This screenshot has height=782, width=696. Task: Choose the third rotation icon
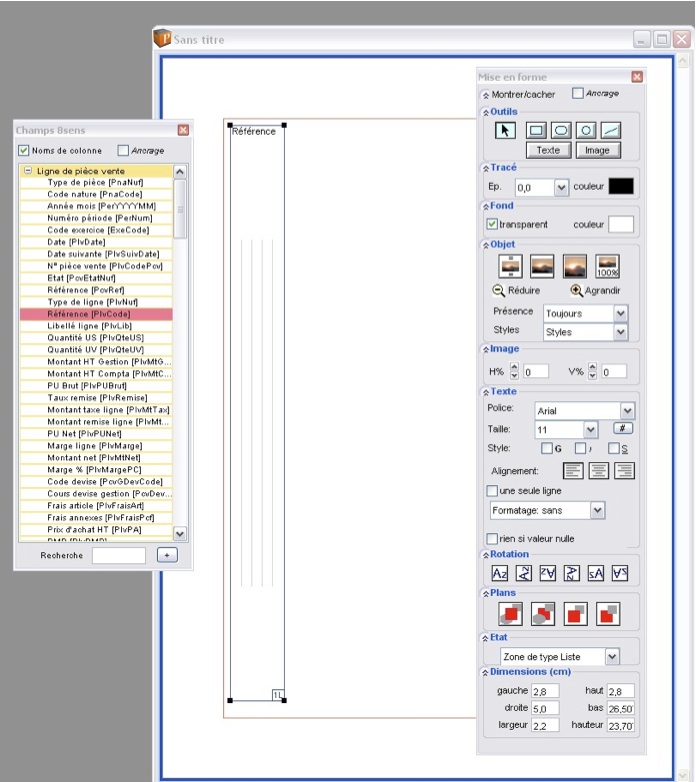547,574
